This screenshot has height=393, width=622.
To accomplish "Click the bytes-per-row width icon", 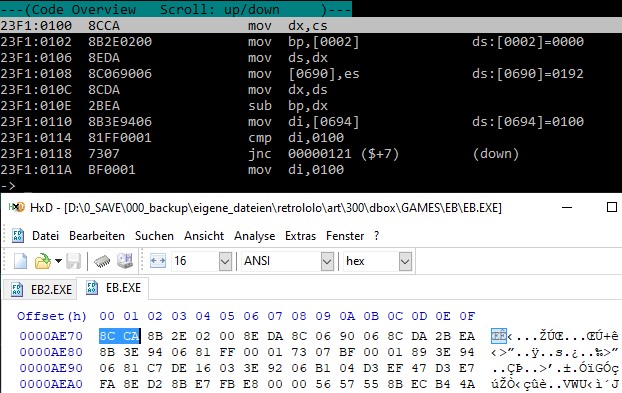I will tap(158, 261).
